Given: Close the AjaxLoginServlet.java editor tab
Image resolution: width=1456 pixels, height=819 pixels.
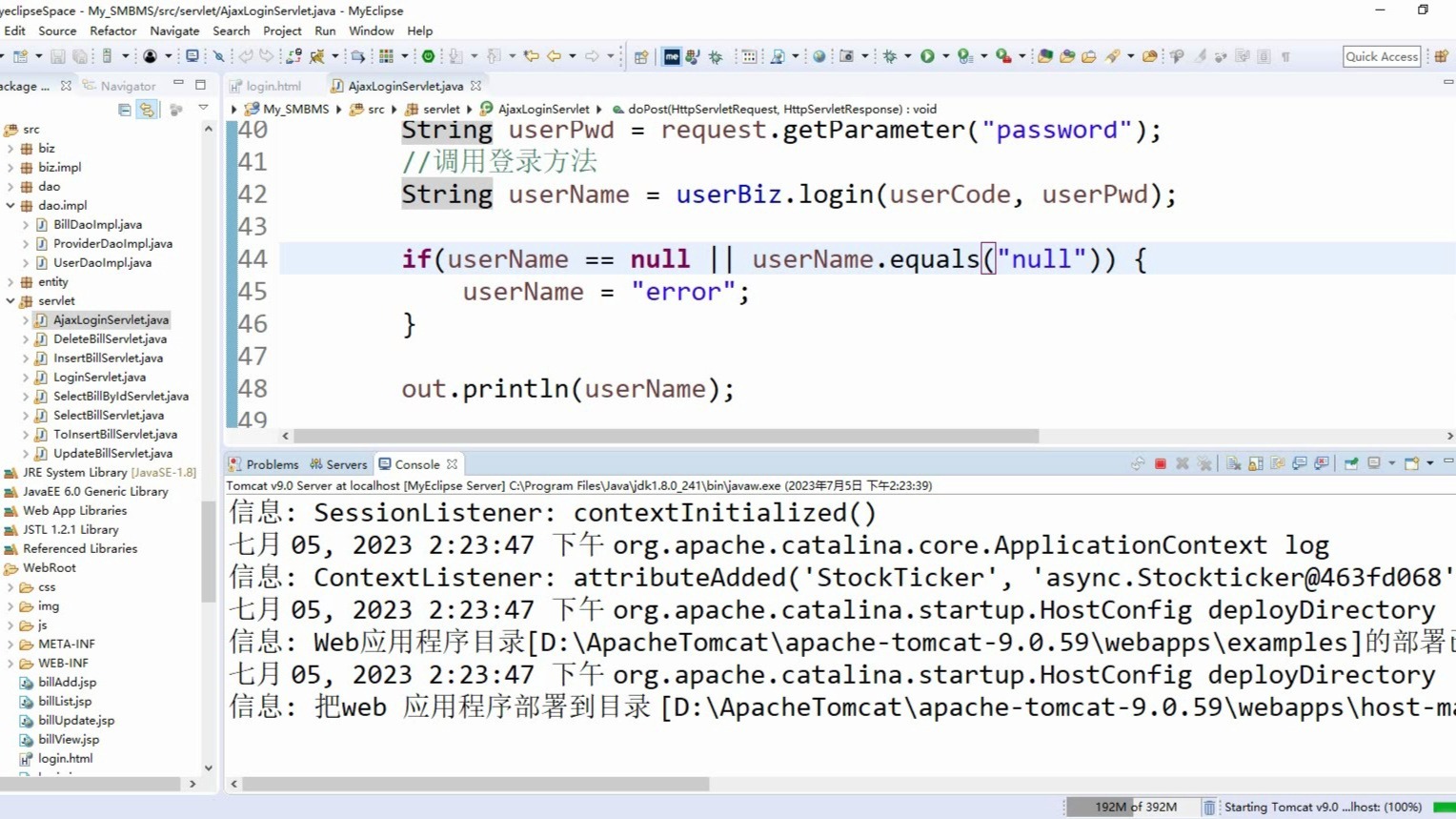Looking at the screenshot, I should 475,86.
